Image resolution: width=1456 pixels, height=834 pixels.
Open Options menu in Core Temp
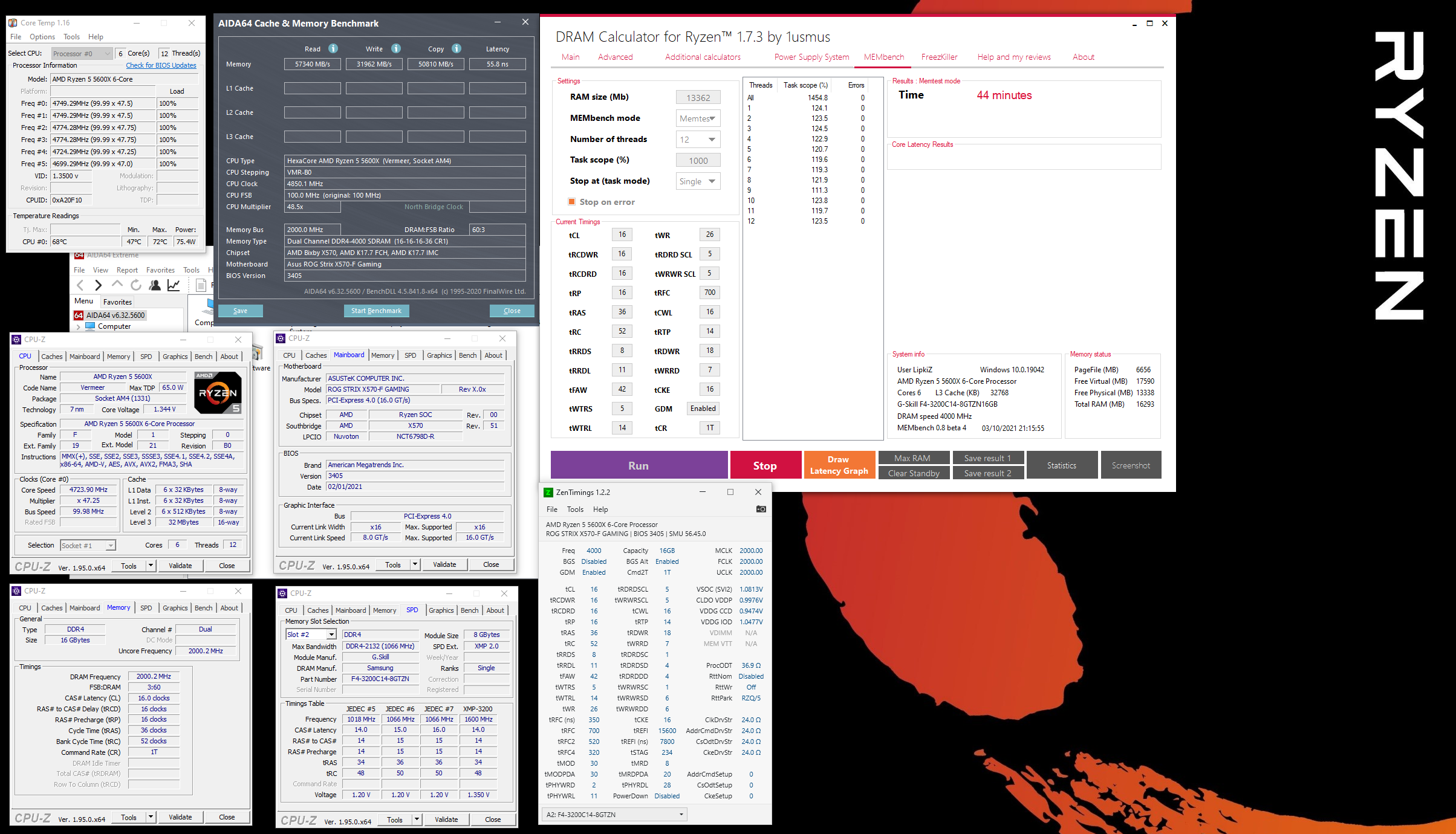coord(42,37)
